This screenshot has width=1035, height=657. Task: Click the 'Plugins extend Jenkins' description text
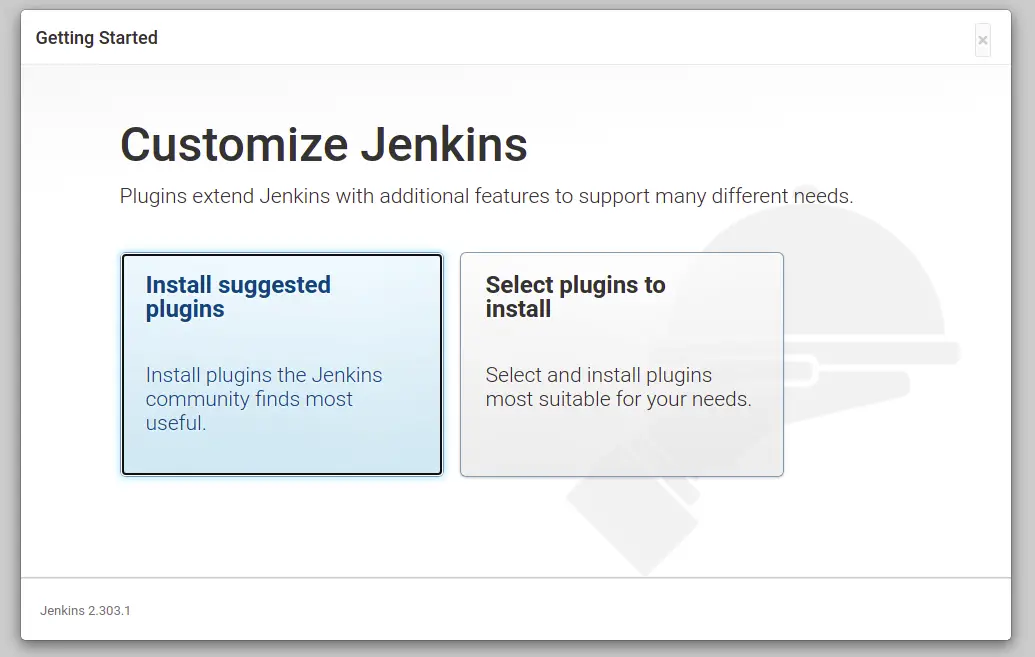pyautogui.click(x=486, y=196)
